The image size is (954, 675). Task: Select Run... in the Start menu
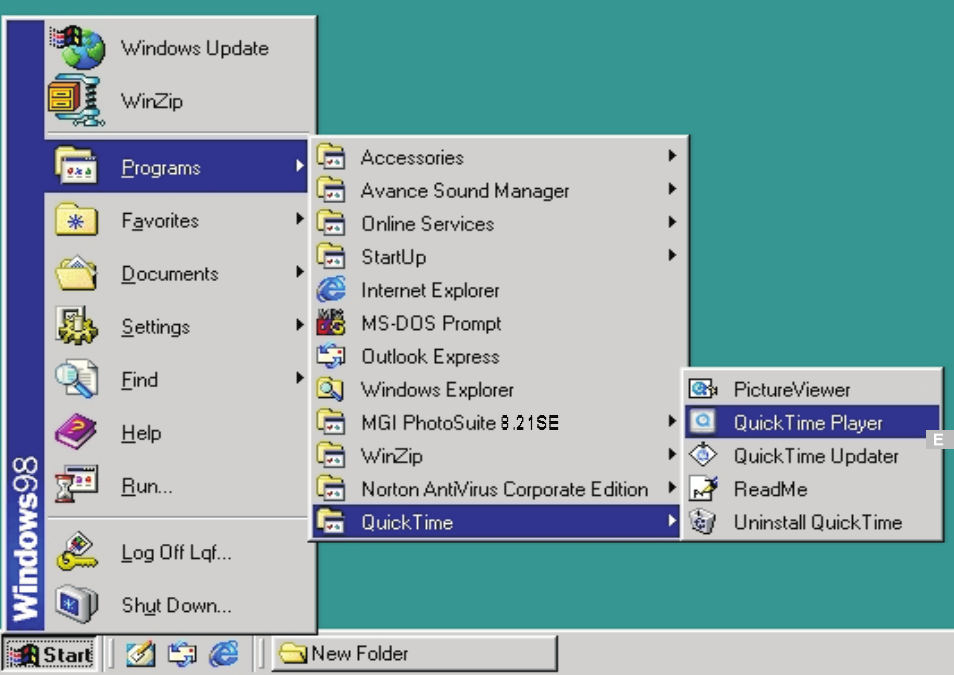tap(176, 485)
